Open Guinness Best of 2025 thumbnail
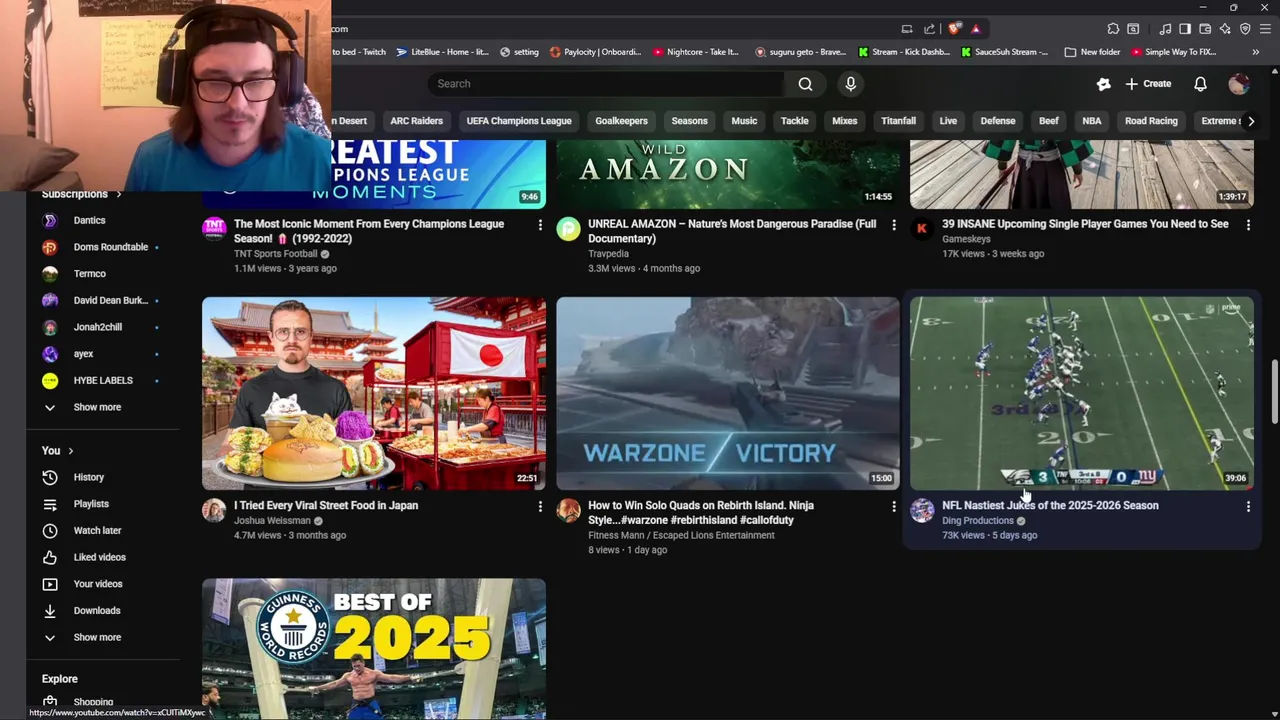This screenshot has height=720, width=1280. pyautogui.click(x=374, y=649)
